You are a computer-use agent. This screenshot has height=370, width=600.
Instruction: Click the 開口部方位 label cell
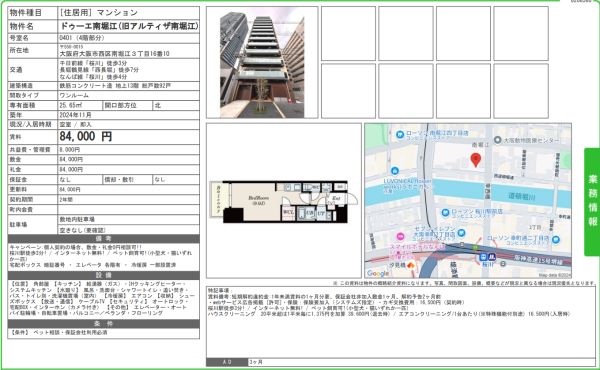pyautogui.click(x=127, y=105)
